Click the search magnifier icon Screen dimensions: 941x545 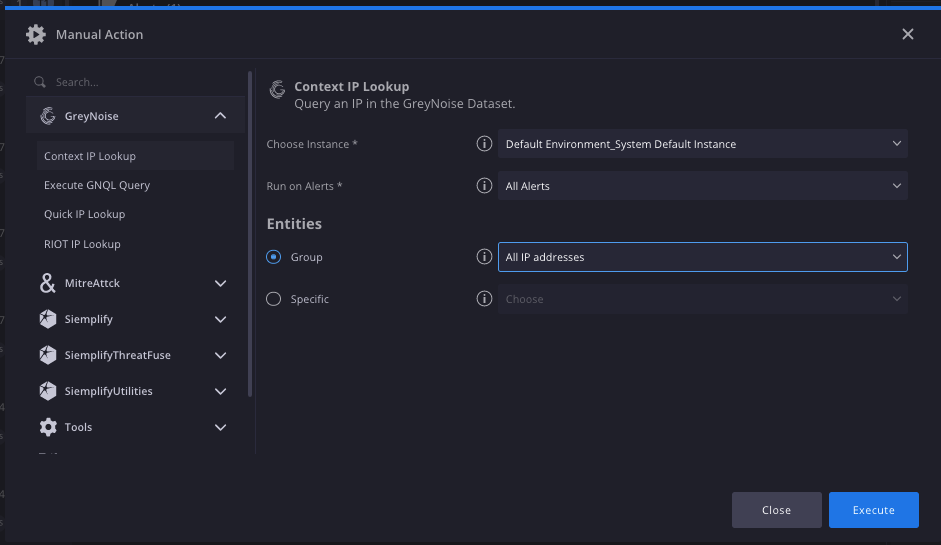[x=40, y=82]
